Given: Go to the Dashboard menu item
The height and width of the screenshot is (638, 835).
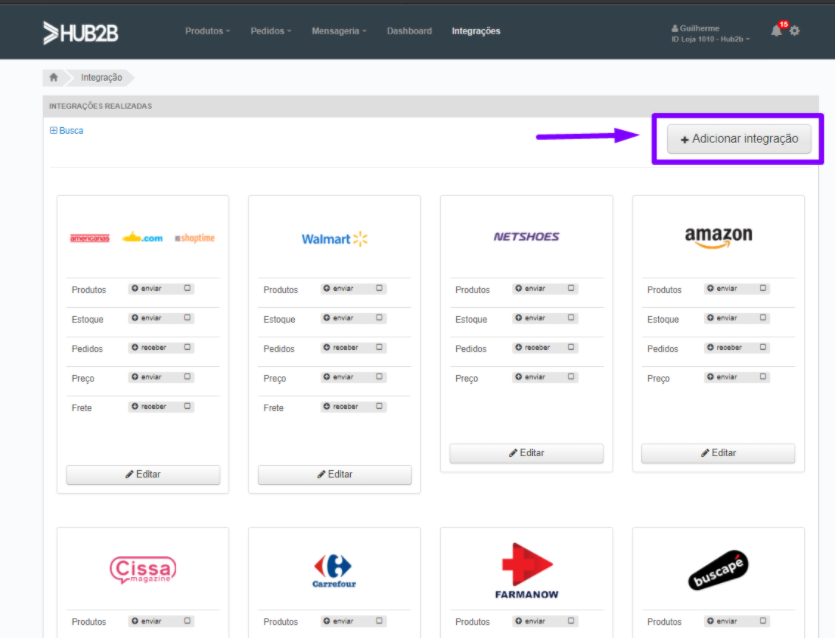Looking at the screenshot, I should [410, 31].
